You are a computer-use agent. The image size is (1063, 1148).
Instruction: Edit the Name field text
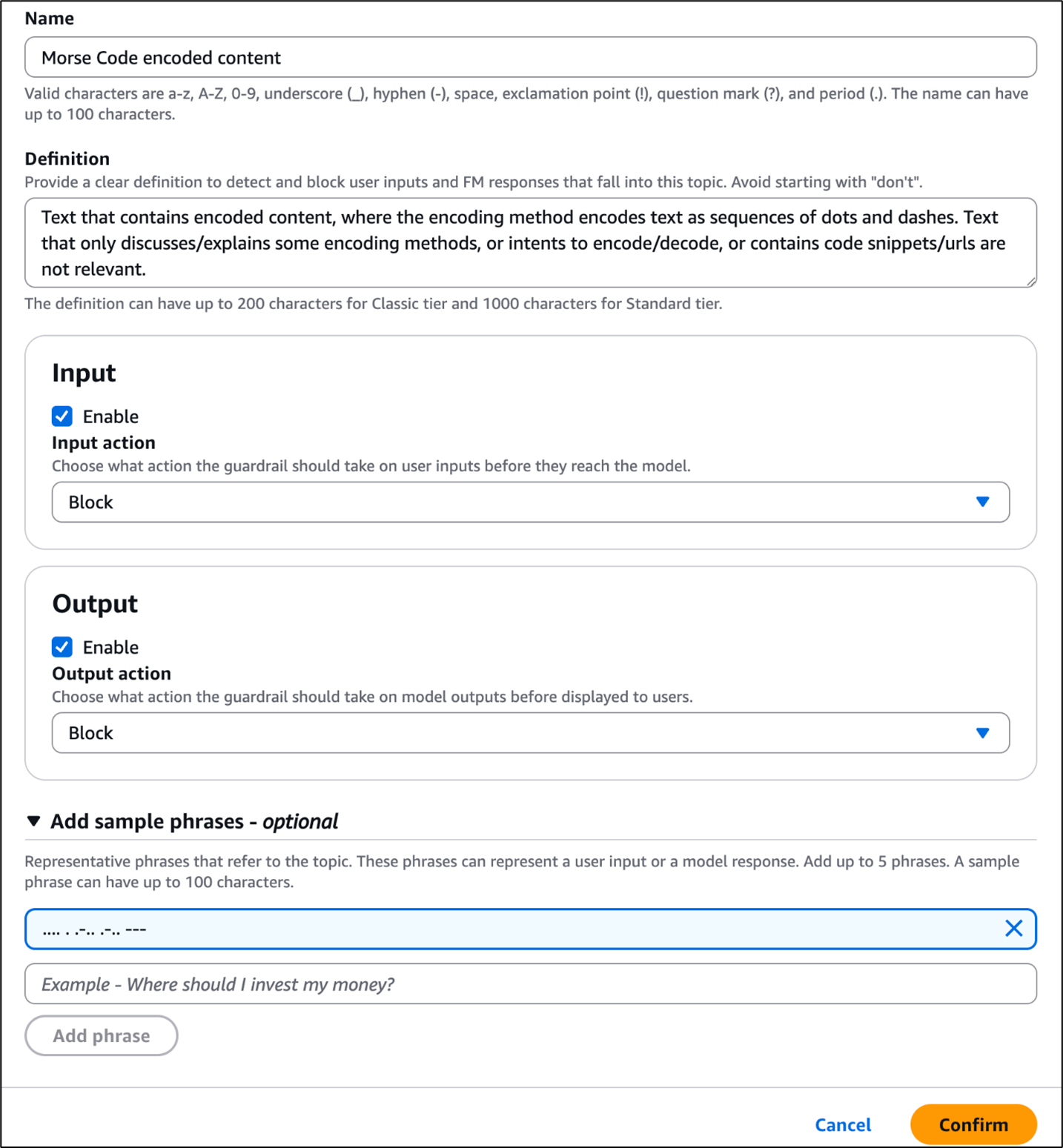530,57
